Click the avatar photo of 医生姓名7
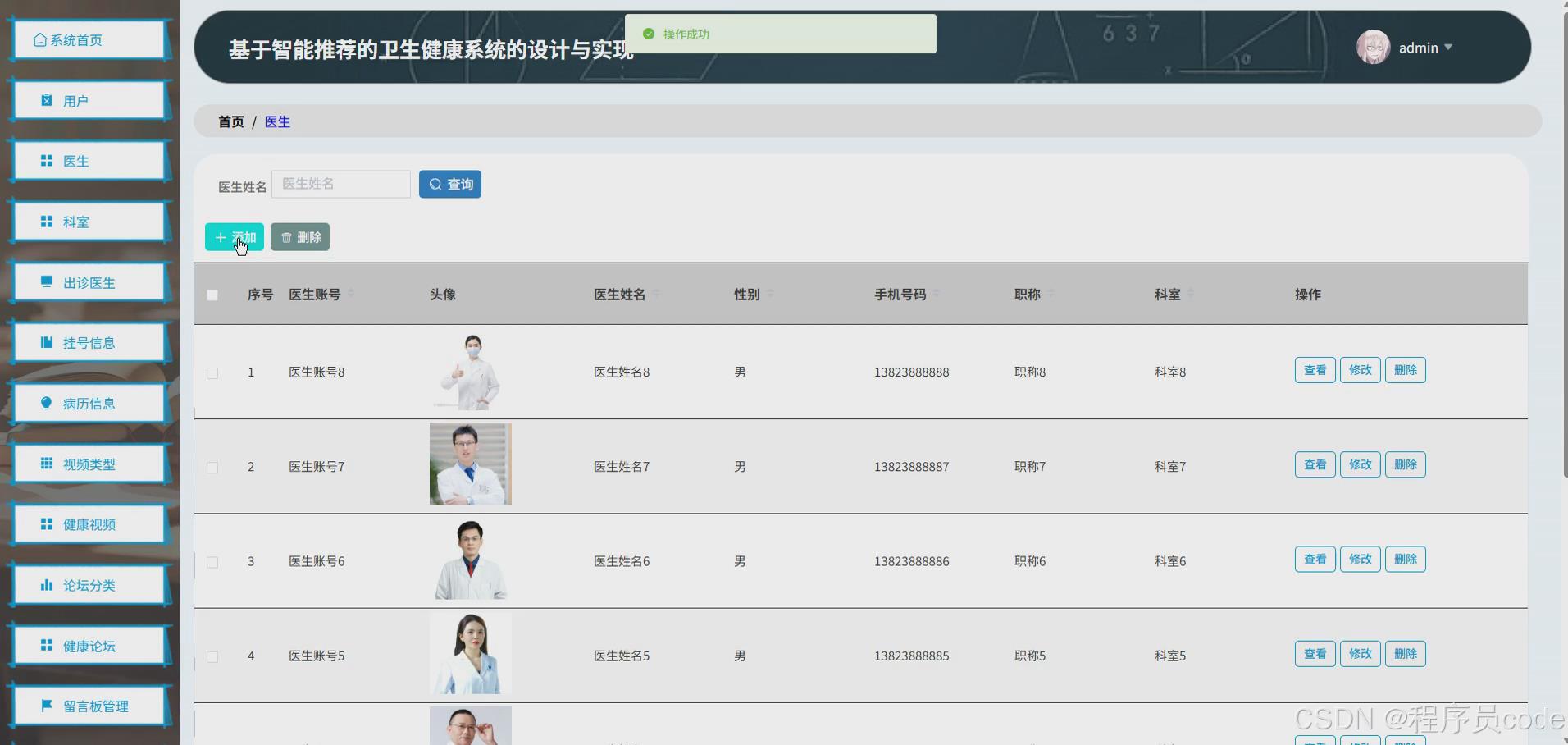This screenshot has width=1568, height=745. pos(471,464)
